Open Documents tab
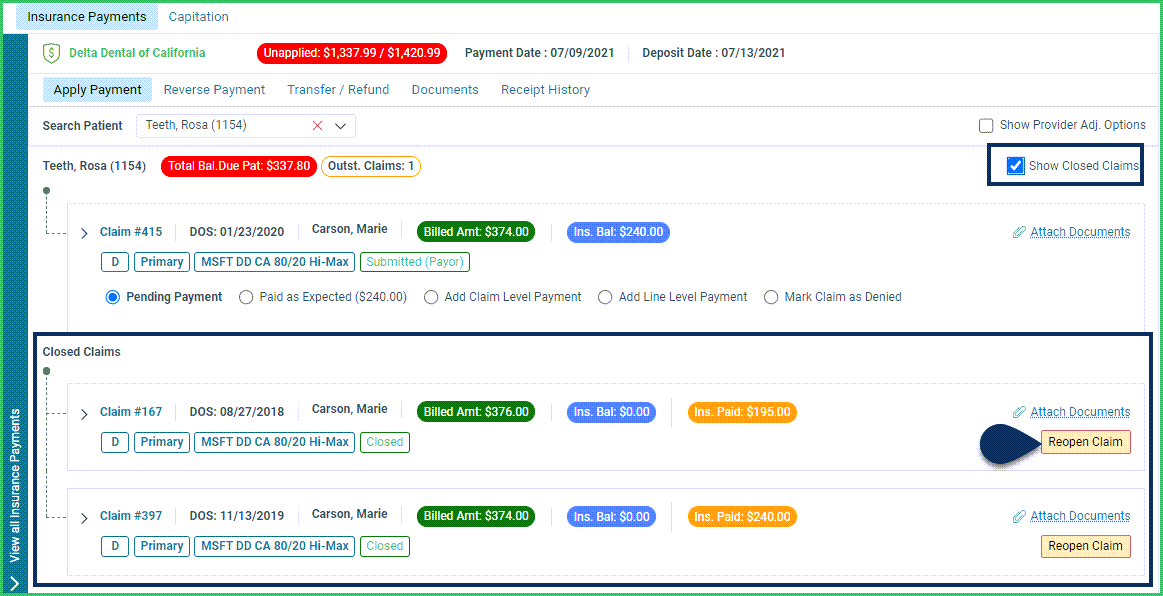The height and width of the screenshot is (596, 1163). (445, 90)
